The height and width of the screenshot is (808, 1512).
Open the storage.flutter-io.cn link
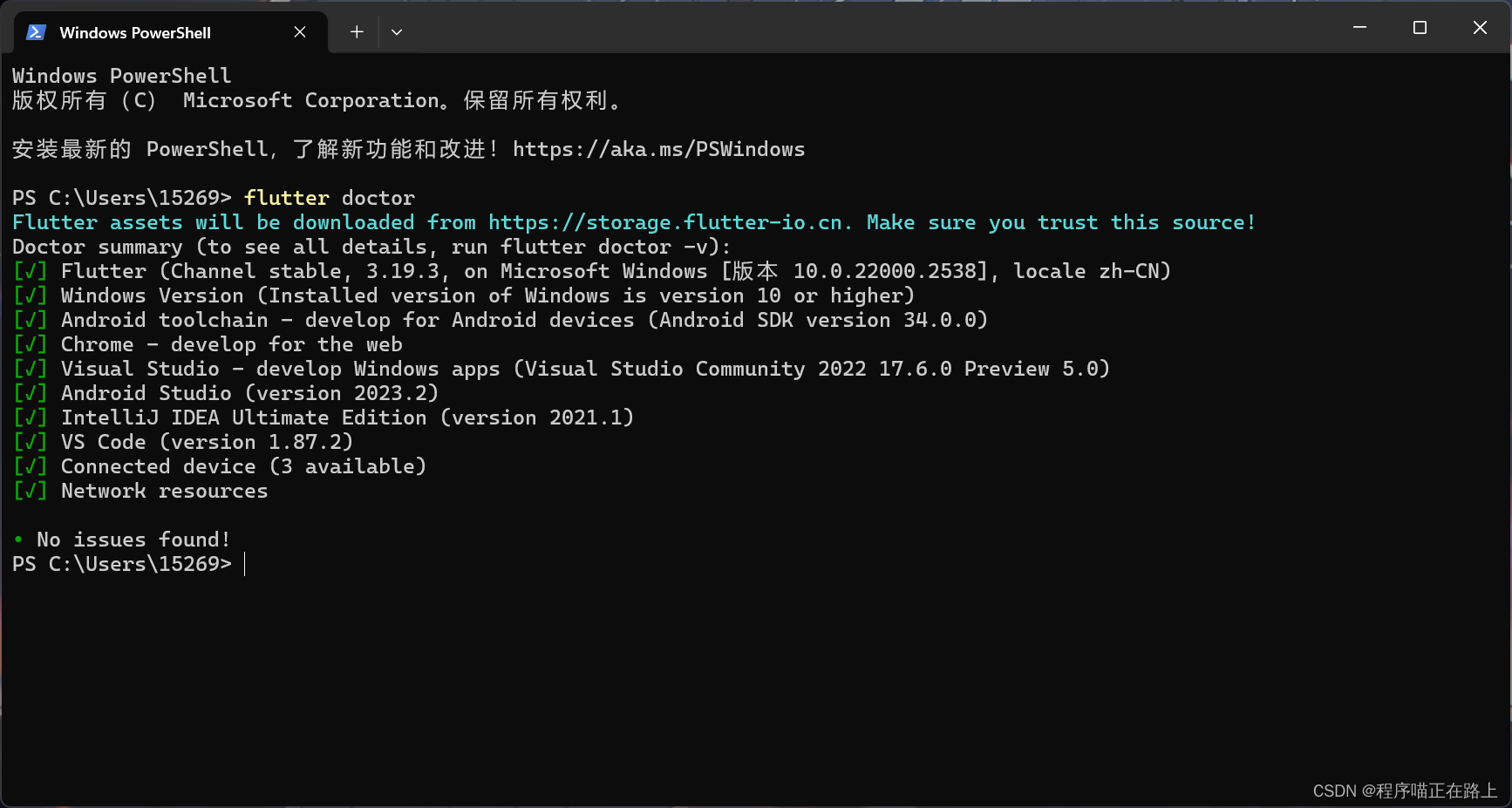666,222
